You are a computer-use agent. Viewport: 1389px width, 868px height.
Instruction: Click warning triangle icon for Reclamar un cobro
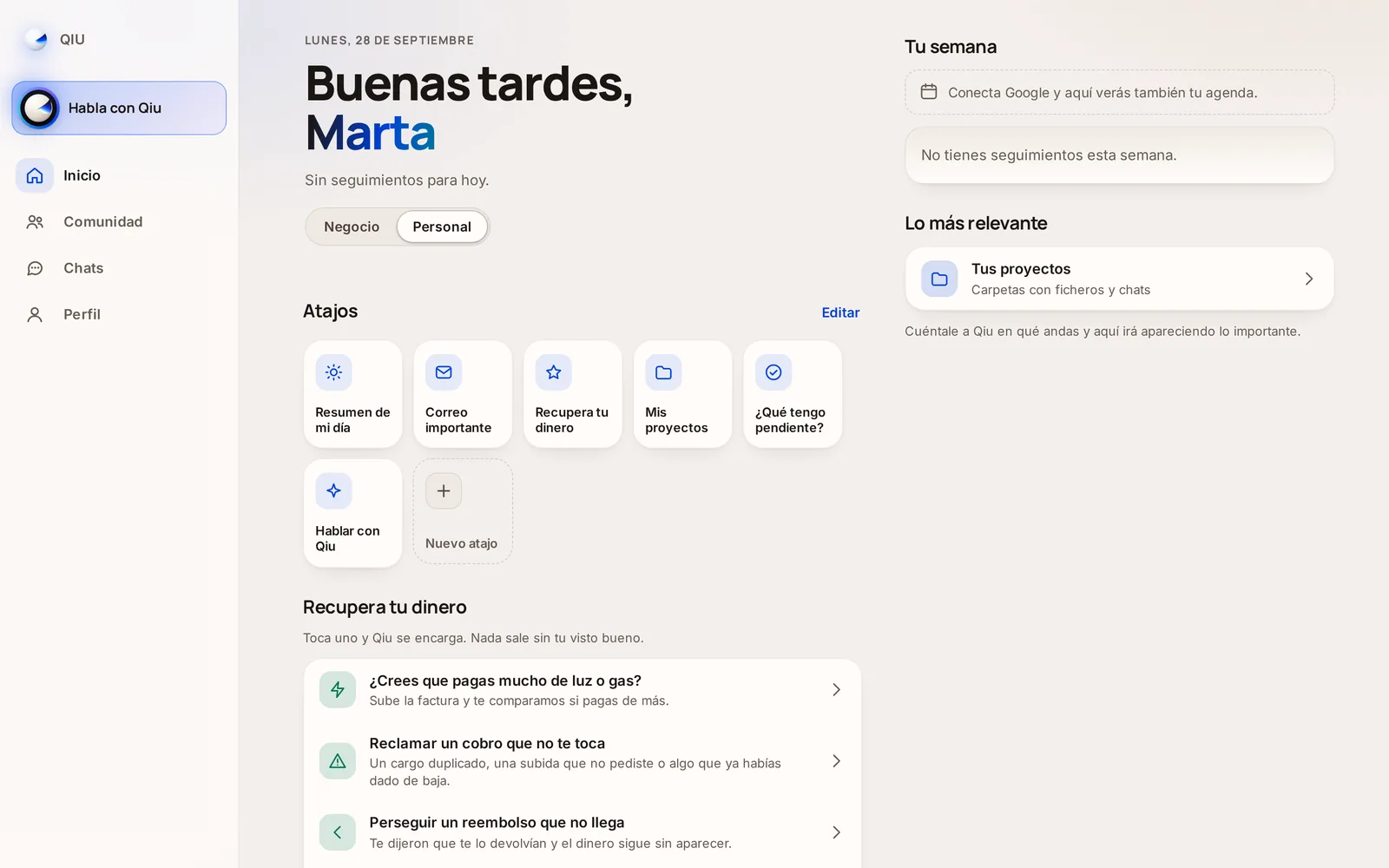(x=338, y=760)
